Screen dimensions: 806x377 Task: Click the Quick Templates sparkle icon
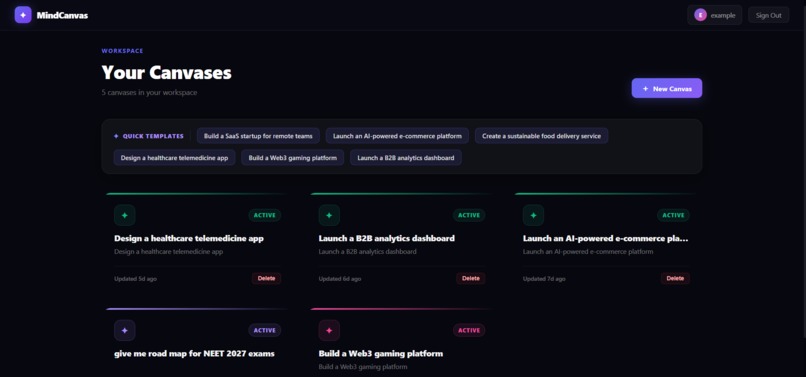pyautogui.click(x=116, y=136)
